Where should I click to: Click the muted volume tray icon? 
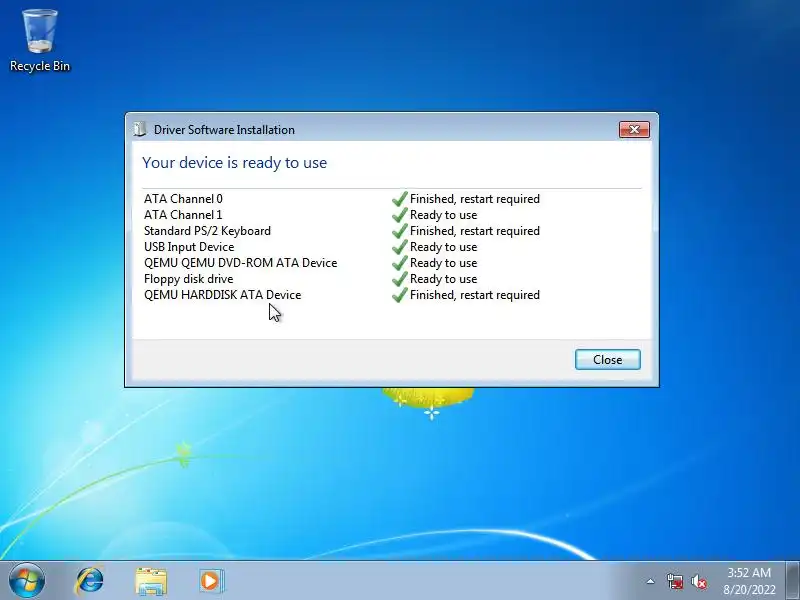coord(698,581)
